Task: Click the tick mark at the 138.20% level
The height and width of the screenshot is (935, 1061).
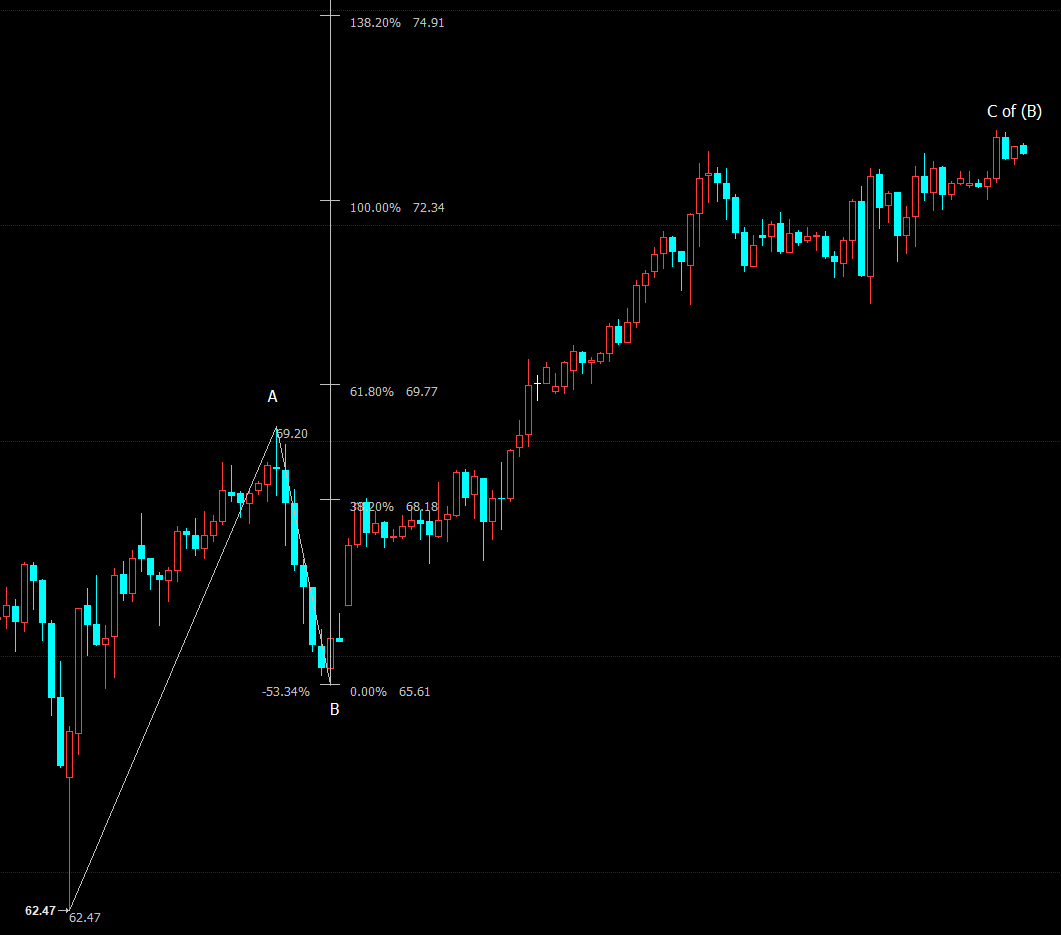Action: pos(331,15)
